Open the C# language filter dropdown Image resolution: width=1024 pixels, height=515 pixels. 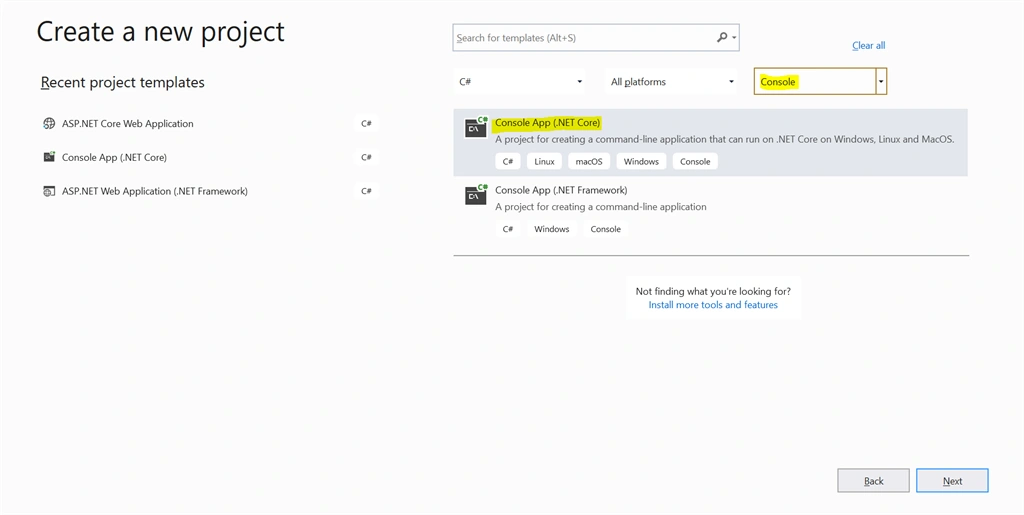point(520,82)
